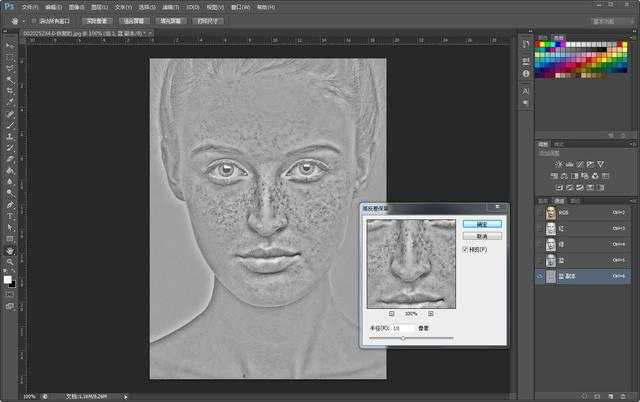Click the Cancel (取消) button in dialog
640x402 pixels.
pyautogui.click(x=482, y=236)
